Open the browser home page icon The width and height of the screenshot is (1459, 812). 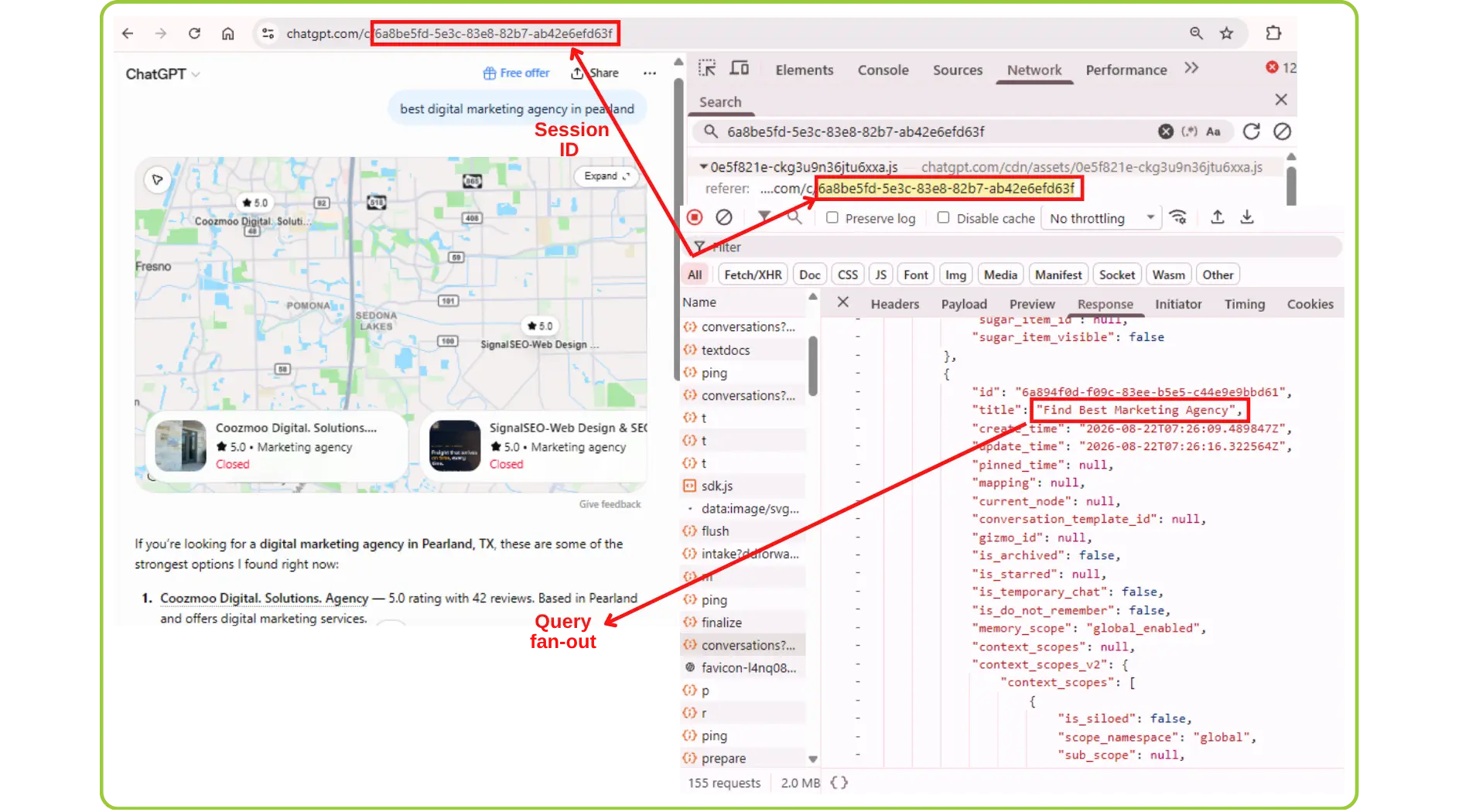227,33
